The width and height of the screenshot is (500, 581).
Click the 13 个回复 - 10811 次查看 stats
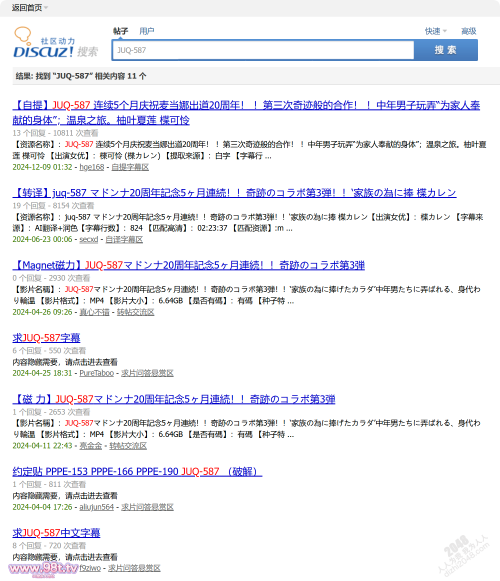55,133
